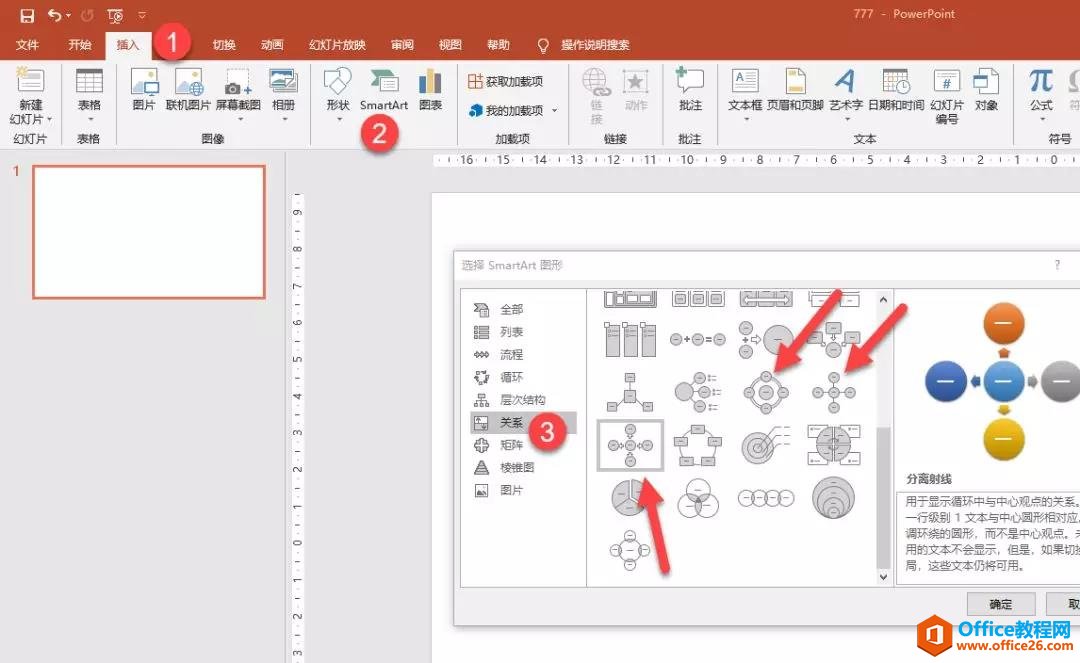The height and width of the screenshot is (663, 1080).
Task: Click the 对象 object icon
Action: click(x=986, y=89)
